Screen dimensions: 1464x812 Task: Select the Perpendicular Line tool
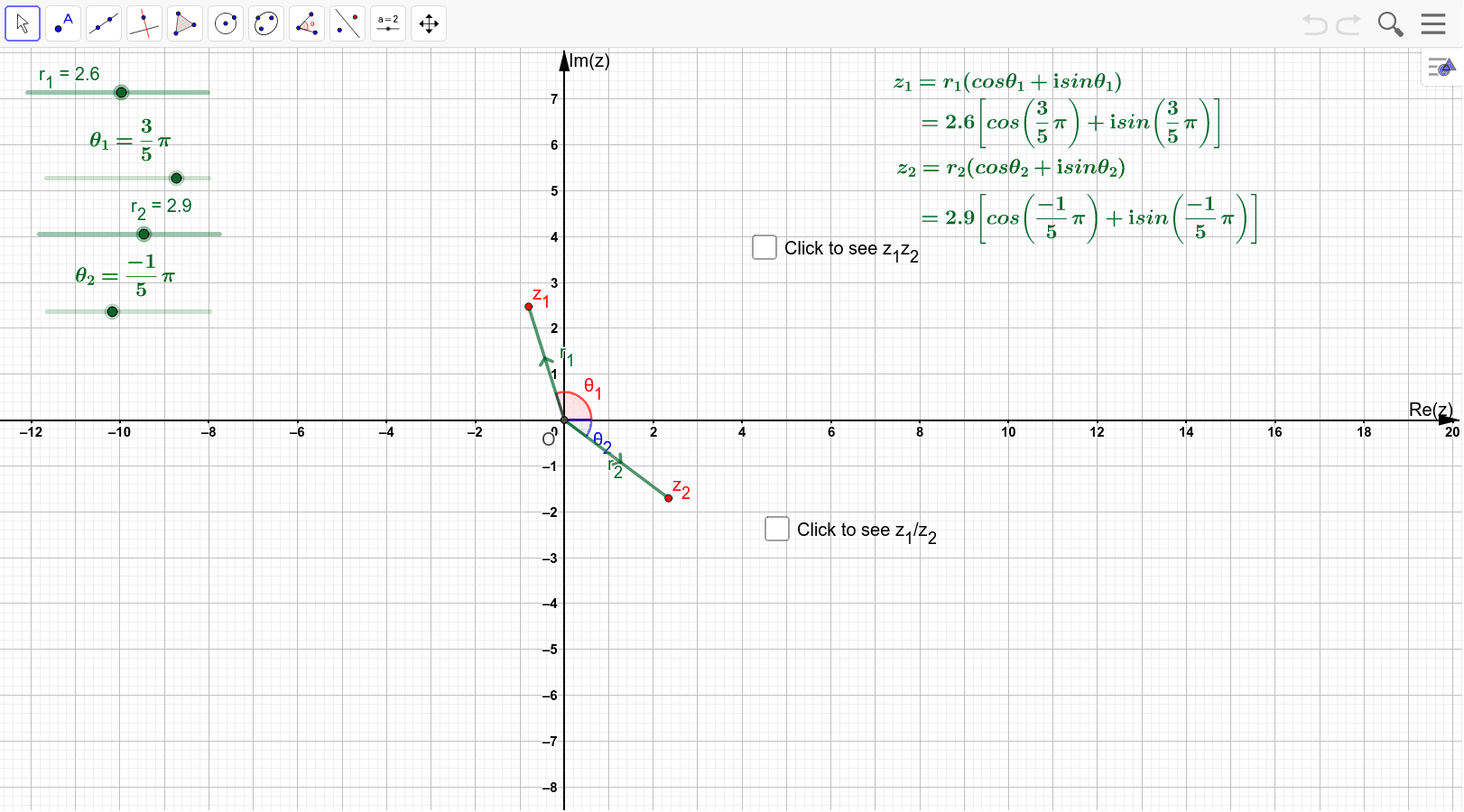pos(144,23)
